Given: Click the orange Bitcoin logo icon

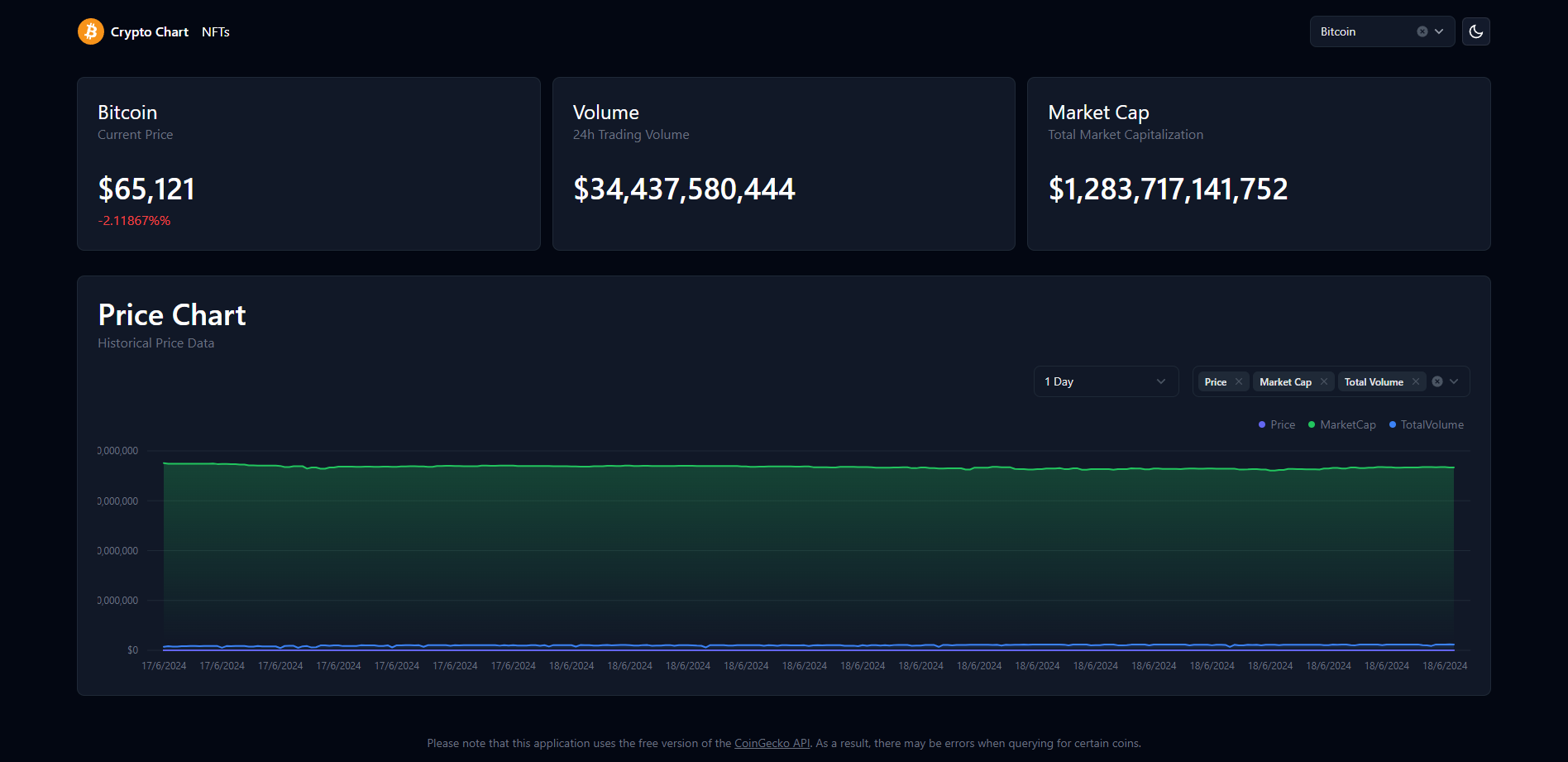Looking at the screenshot, I should click(91, 31).
